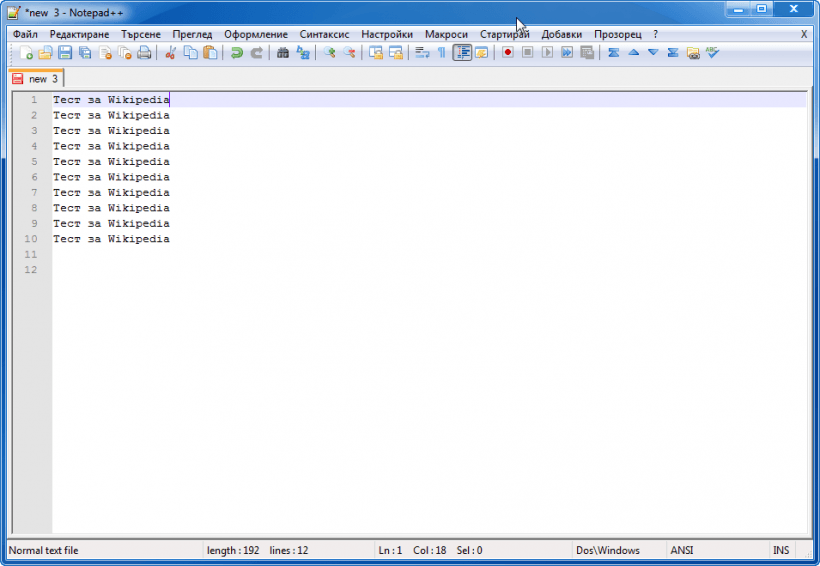
Task: Run the ABC spell check icon
Action: [713, 52]
